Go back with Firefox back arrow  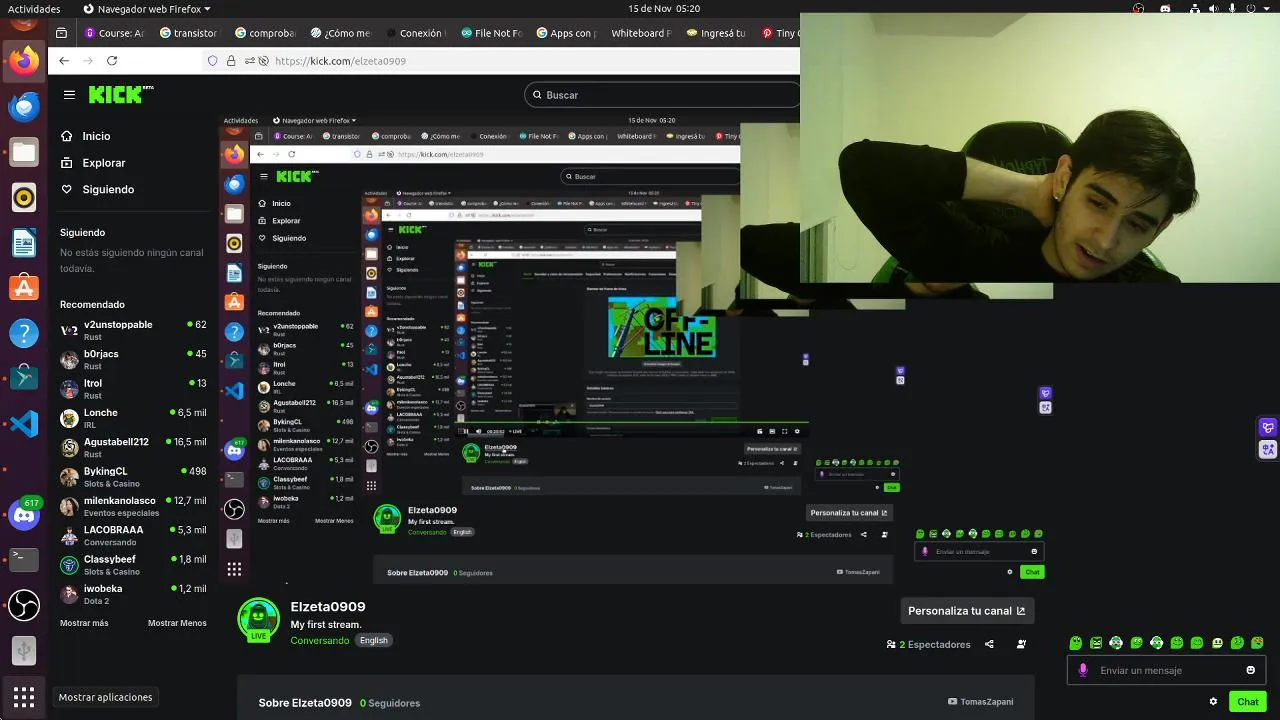pos(64,61)
